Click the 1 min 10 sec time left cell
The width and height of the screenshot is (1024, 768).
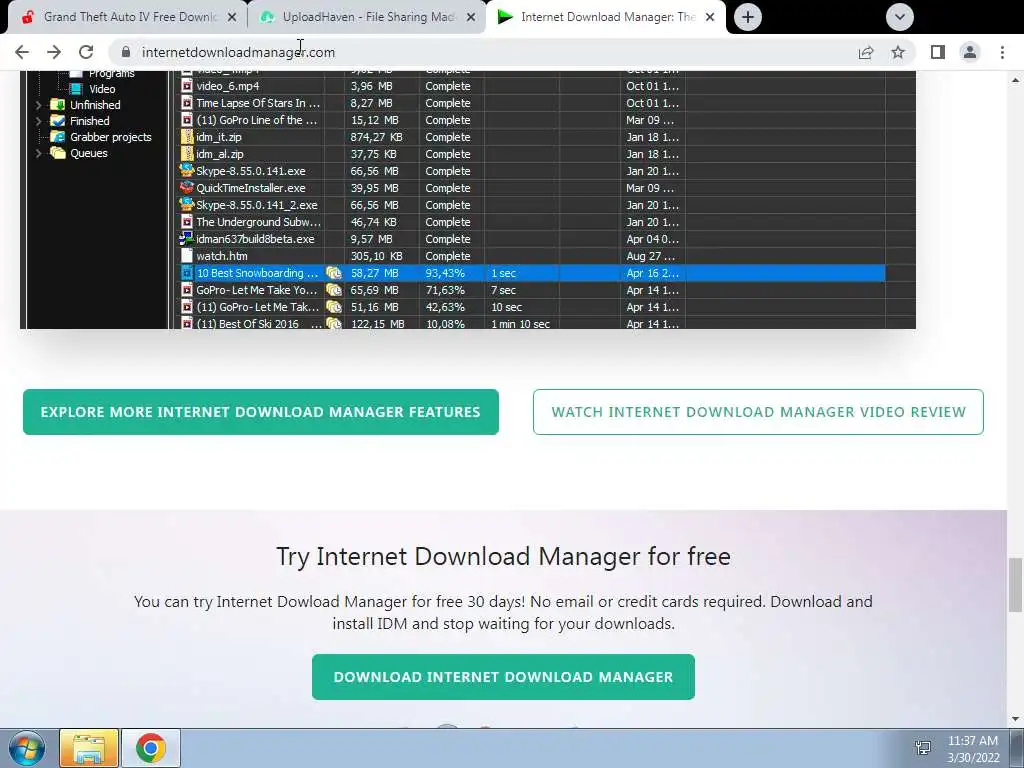pos(520,324)
